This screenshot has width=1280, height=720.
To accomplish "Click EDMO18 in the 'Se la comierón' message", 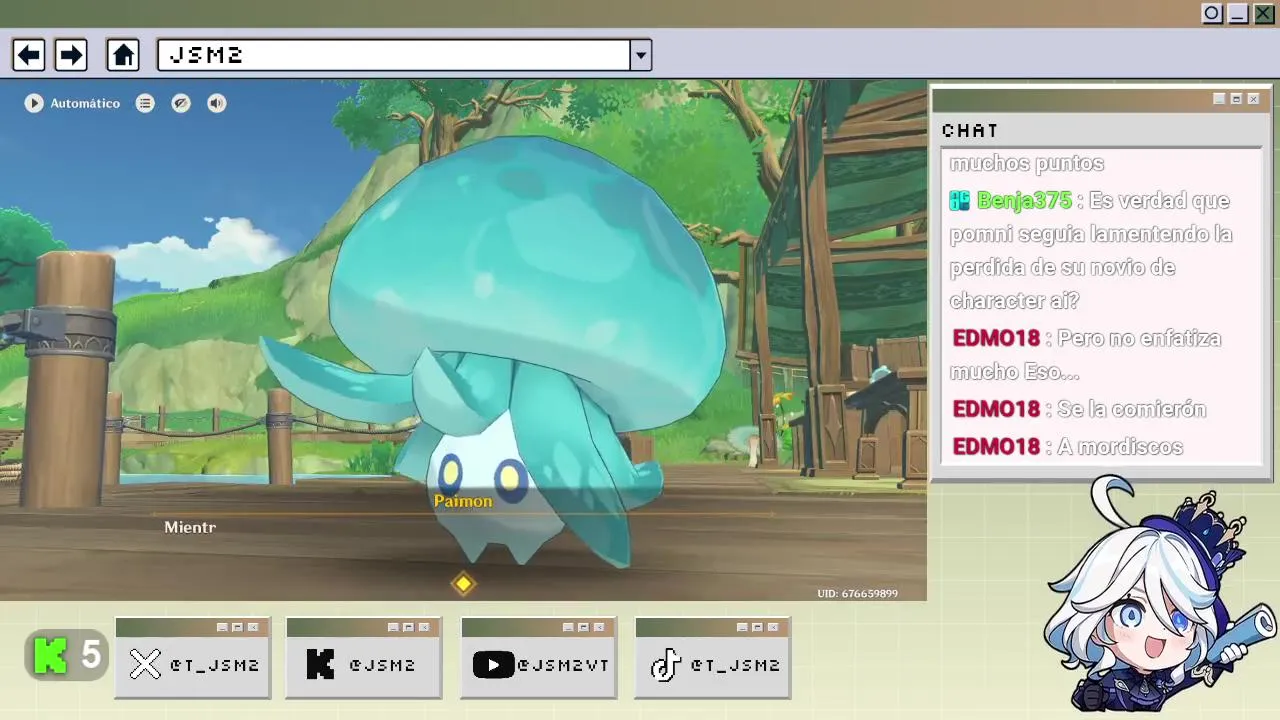I will click(996, 410).
